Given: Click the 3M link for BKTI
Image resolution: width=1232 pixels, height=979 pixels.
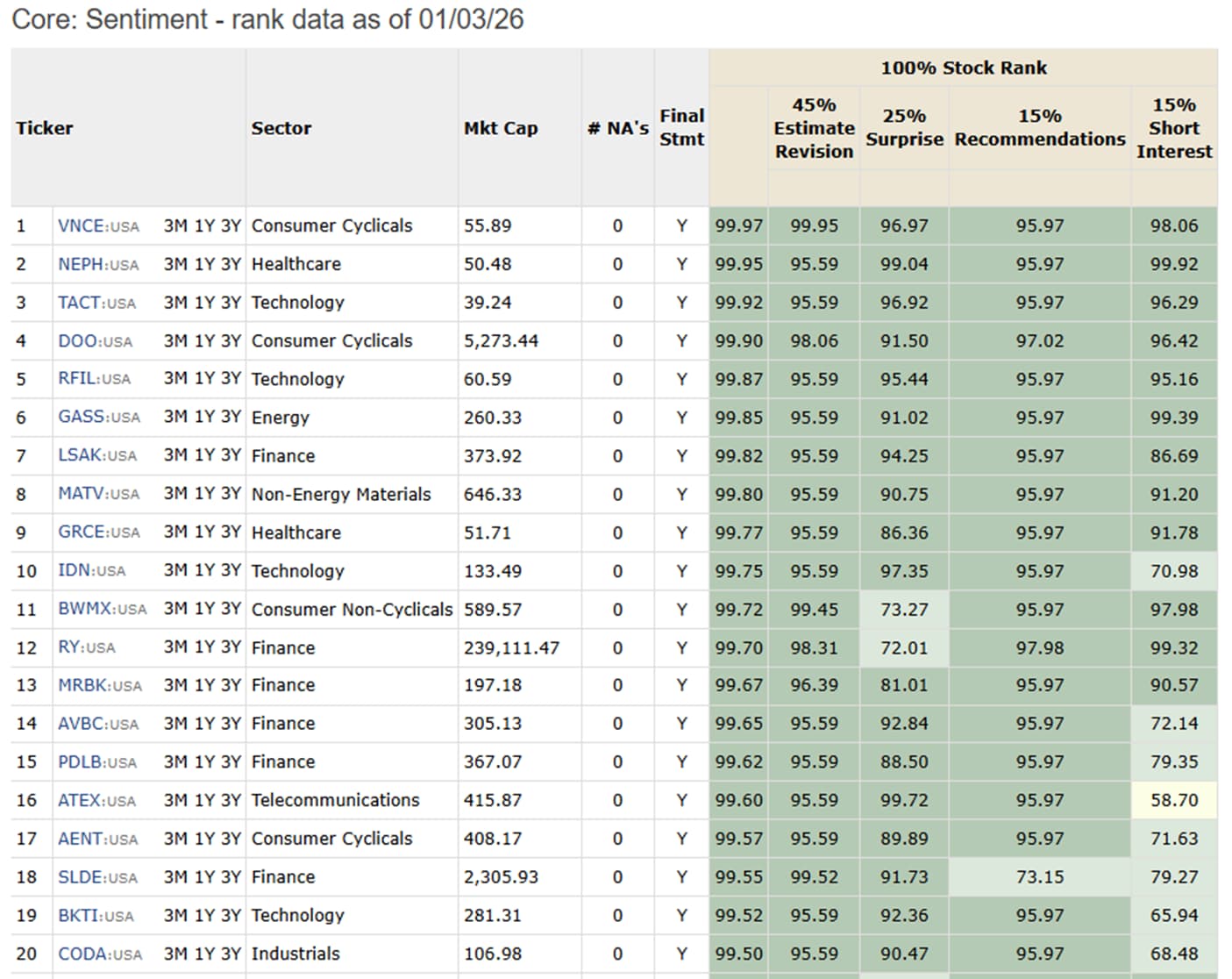Looking at the screenshot, I should click(174, 915).
